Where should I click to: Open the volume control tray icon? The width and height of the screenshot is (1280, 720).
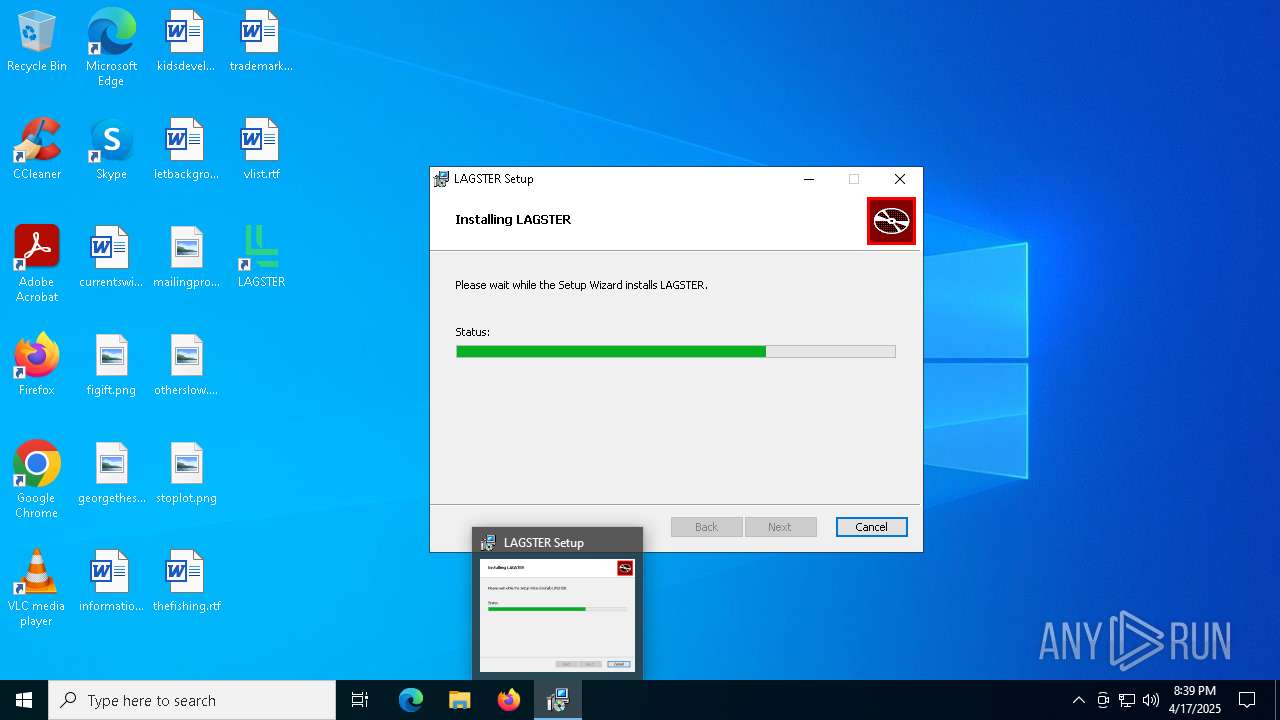click(x=1151, y=700)
